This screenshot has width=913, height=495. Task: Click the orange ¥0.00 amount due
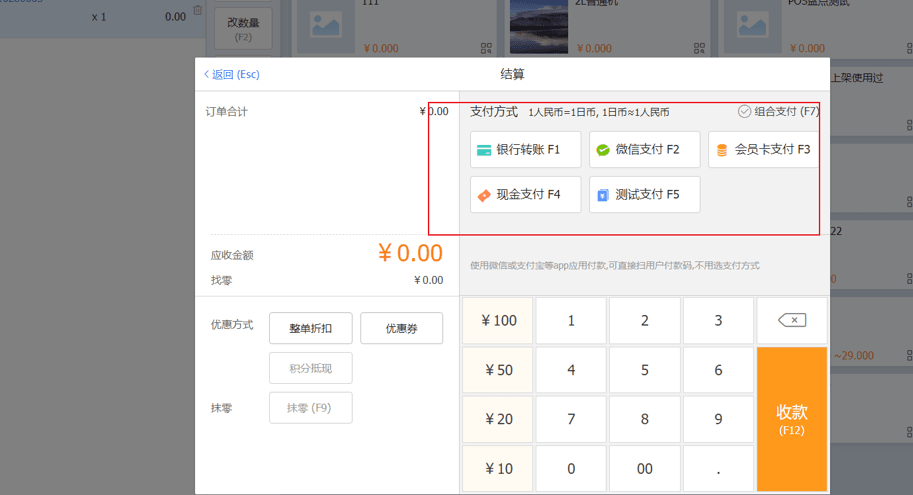click(x=411, y=253)
